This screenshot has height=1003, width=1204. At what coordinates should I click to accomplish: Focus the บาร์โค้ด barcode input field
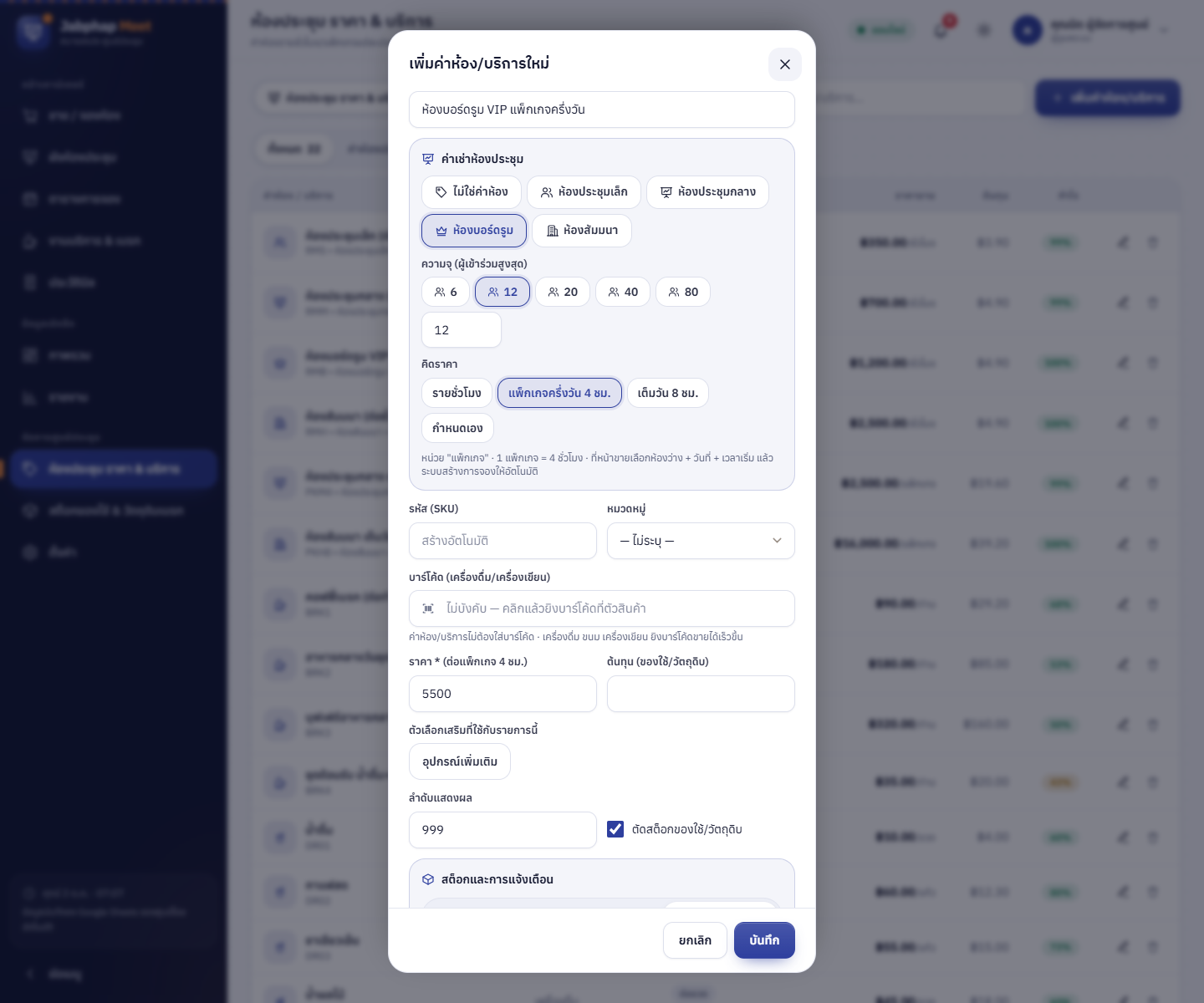602,608
